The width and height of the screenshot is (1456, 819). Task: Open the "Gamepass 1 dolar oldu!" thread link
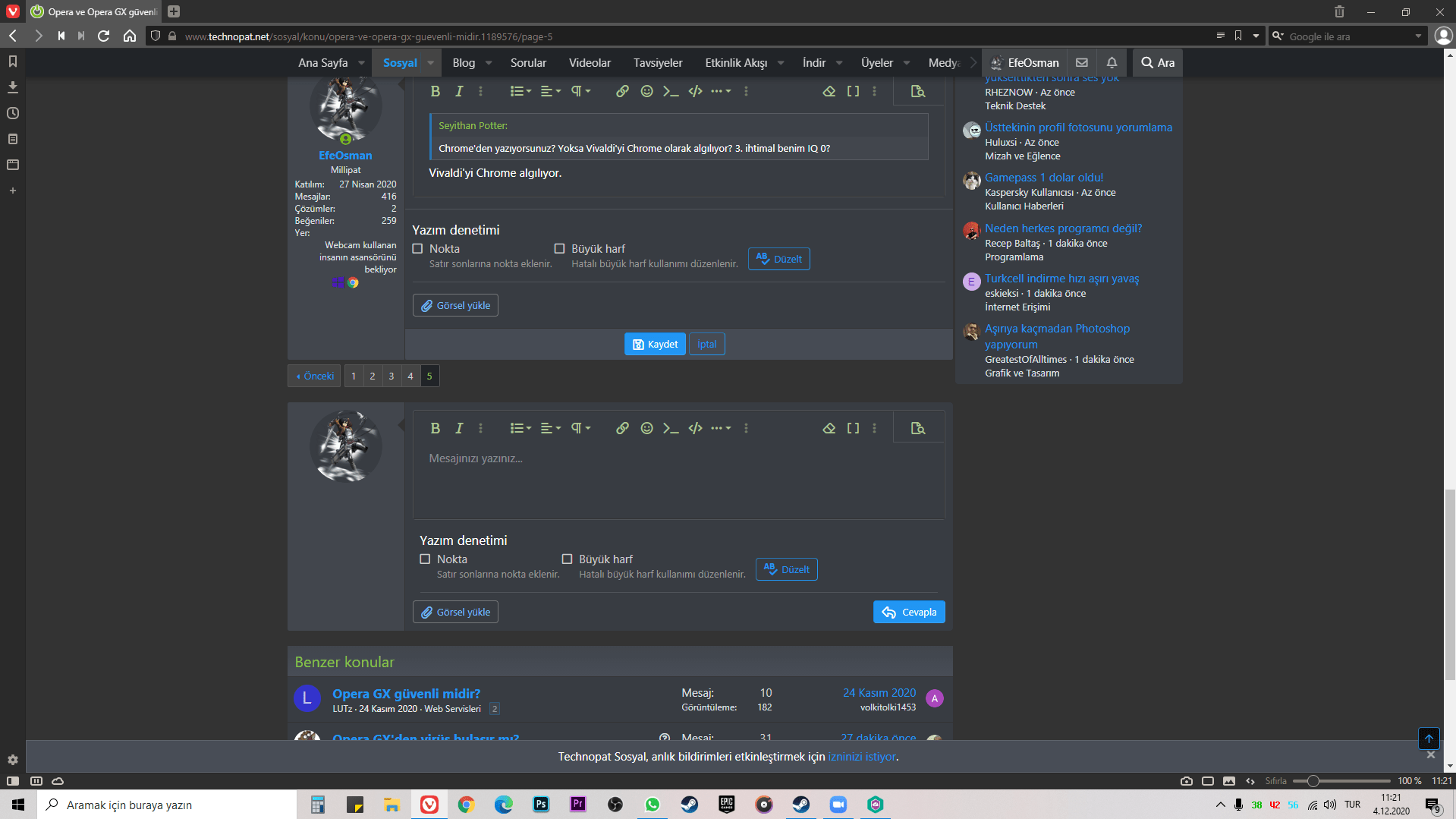(x=1044, y=178)
